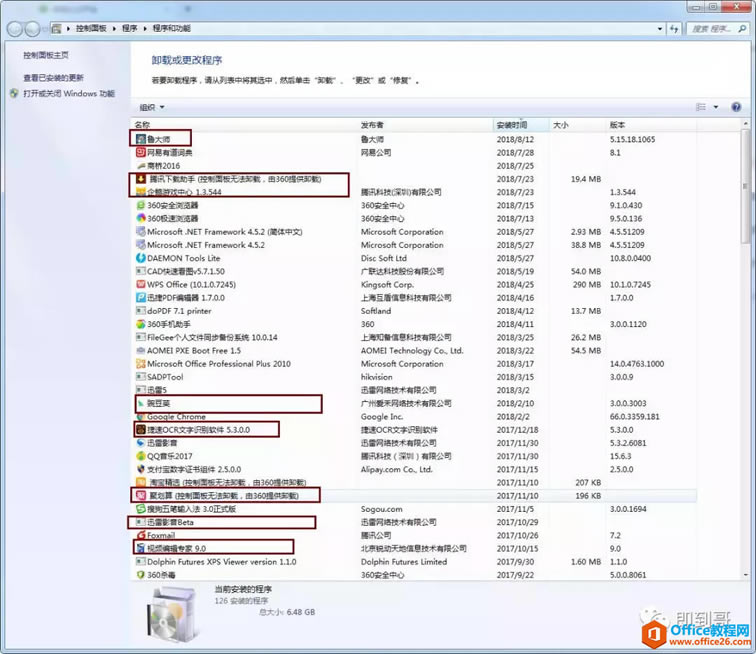
Task: Select AOMEI PXE Boot Free 1.5 row
Action: click(x=414, y=351)
